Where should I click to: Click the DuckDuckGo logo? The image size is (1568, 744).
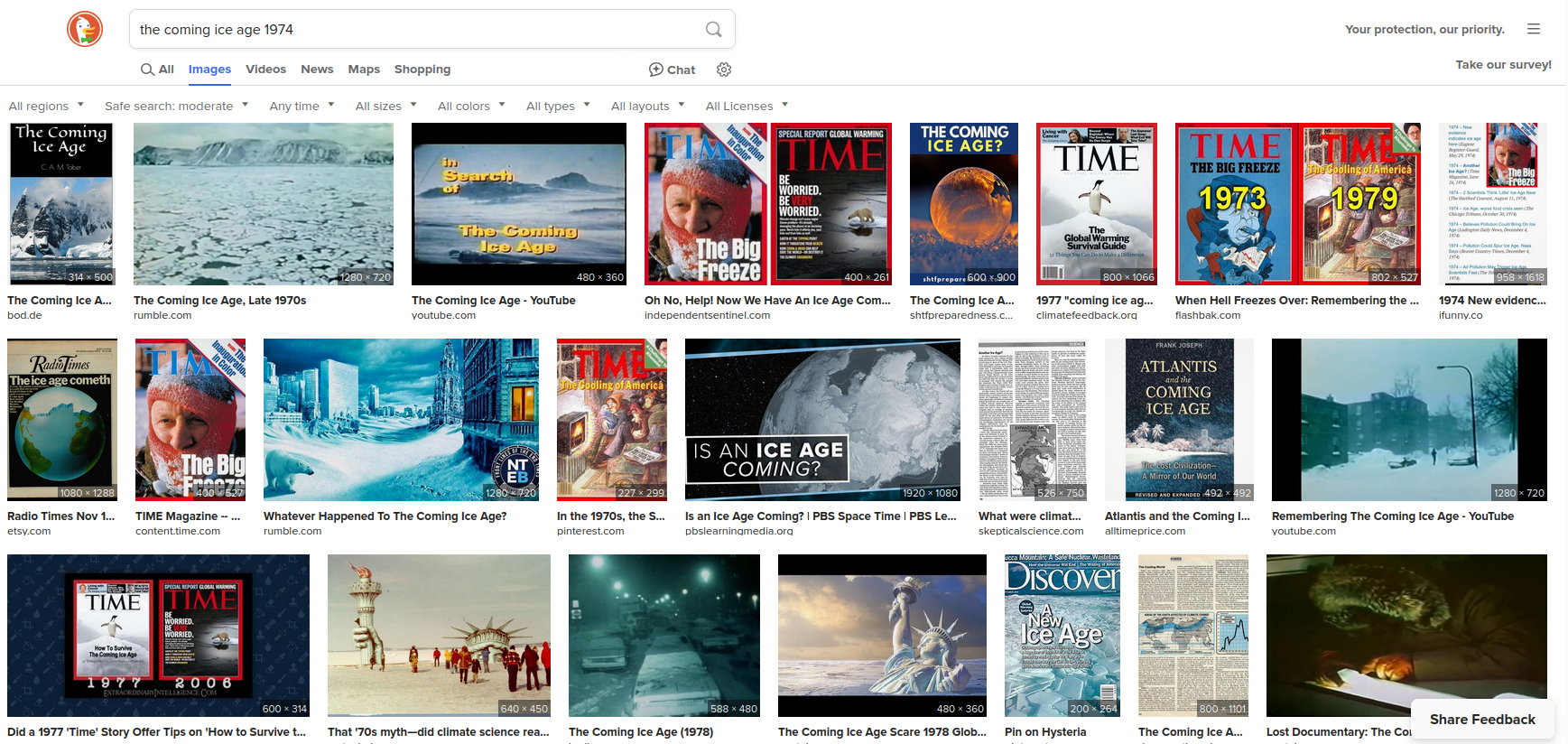[x=85, y=29]
